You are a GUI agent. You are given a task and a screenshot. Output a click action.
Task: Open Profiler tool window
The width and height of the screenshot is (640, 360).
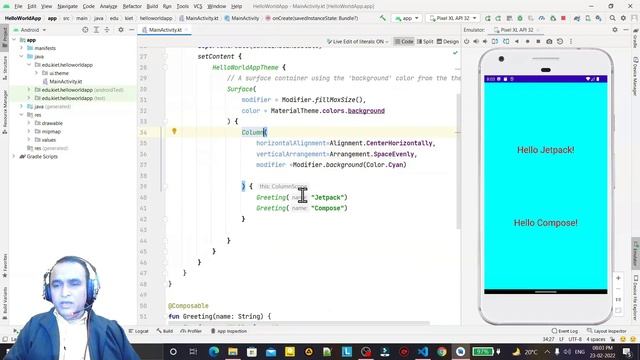[191, 331]
